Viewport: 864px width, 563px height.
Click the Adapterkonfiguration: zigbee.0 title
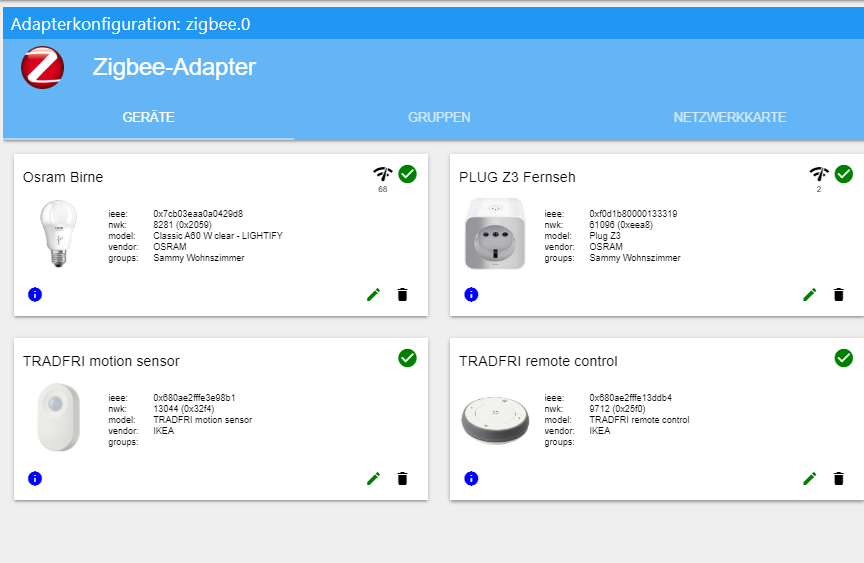click(131, 24)
